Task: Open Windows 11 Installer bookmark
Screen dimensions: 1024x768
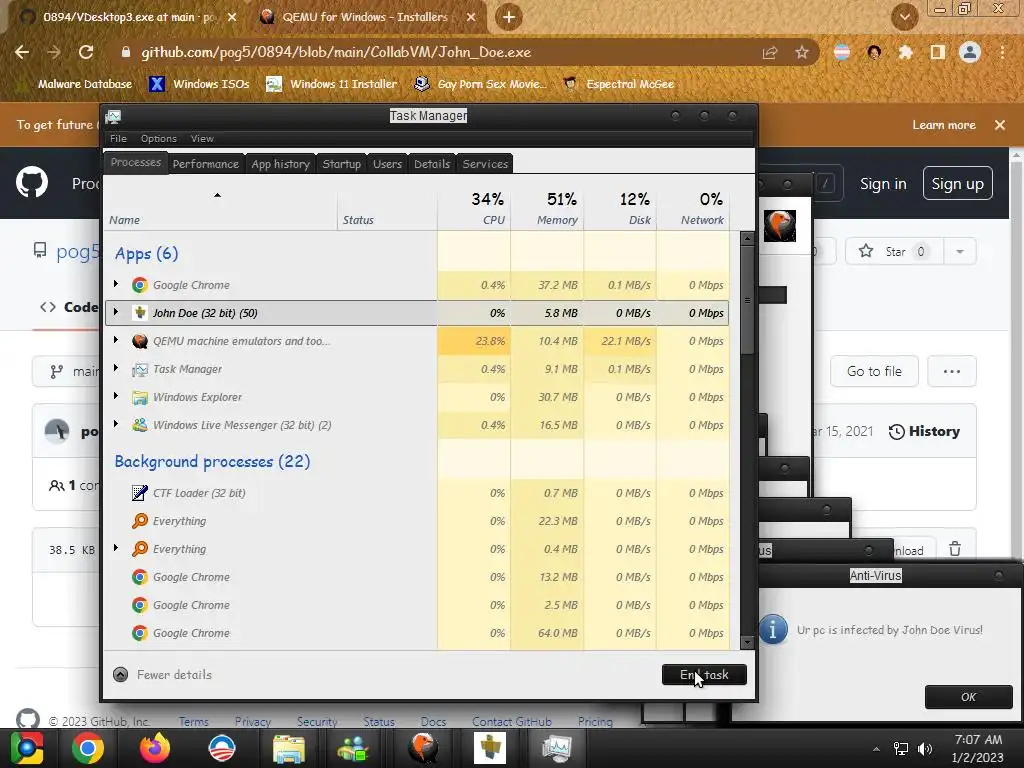Action: 332,84
